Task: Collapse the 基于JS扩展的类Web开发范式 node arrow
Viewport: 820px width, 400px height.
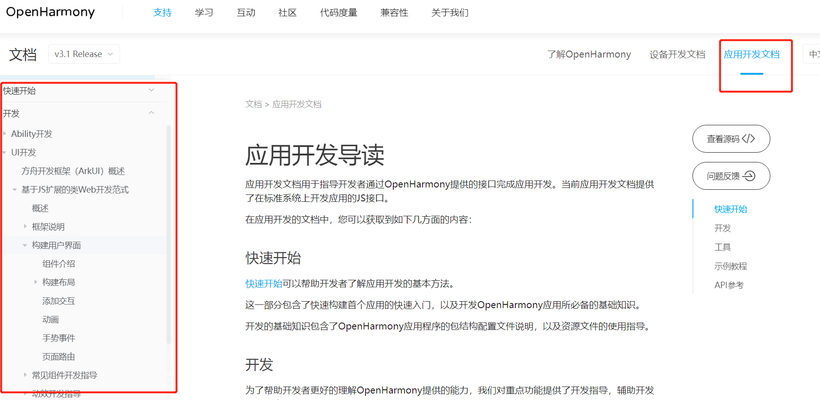Action: (15, 190)
